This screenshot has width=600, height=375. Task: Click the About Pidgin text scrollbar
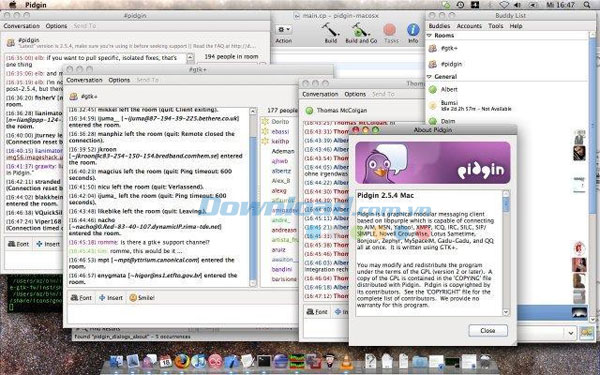506,253
